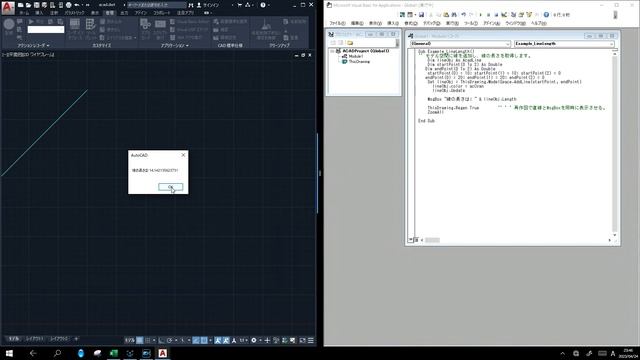
Task: Open the workspace switching gear in status bar
Action: (x=254, y=340)
